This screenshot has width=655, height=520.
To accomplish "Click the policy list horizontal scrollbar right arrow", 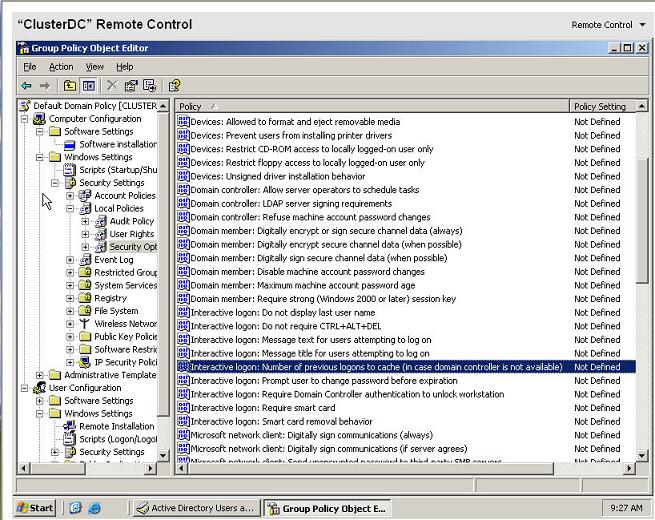I will (629, 469).
